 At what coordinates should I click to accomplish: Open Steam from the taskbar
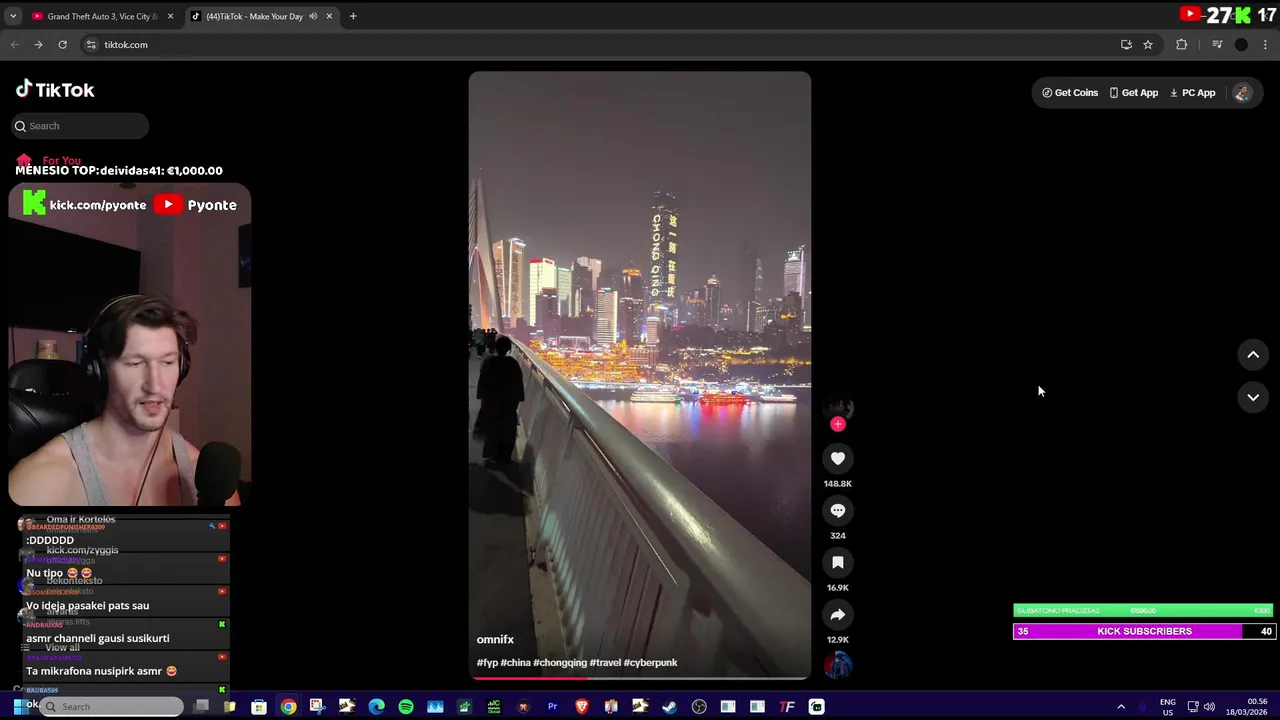click(x=670, y=707)
